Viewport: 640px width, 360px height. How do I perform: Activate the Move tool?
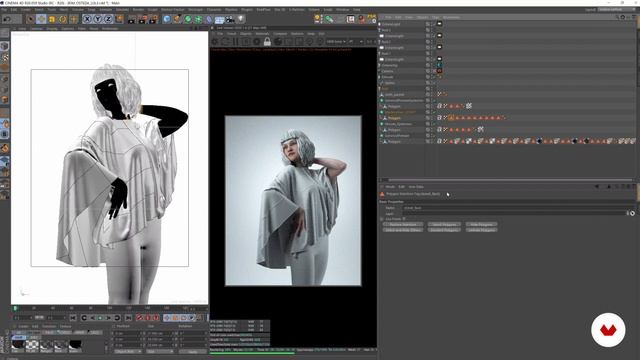41,19
